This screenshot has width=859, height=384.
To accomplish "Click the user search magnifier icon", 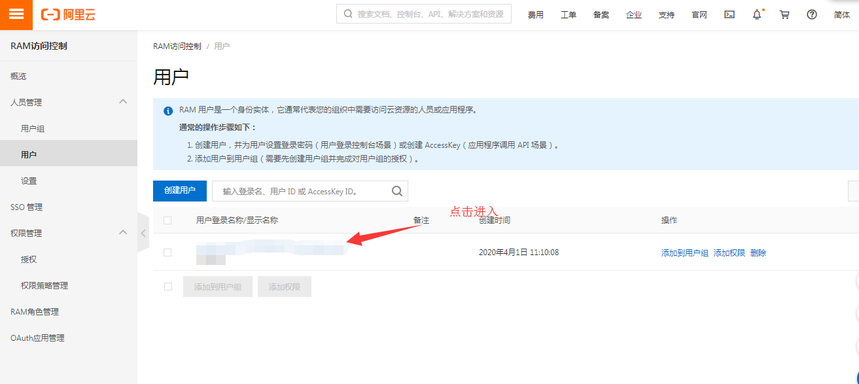I will 397,191.
